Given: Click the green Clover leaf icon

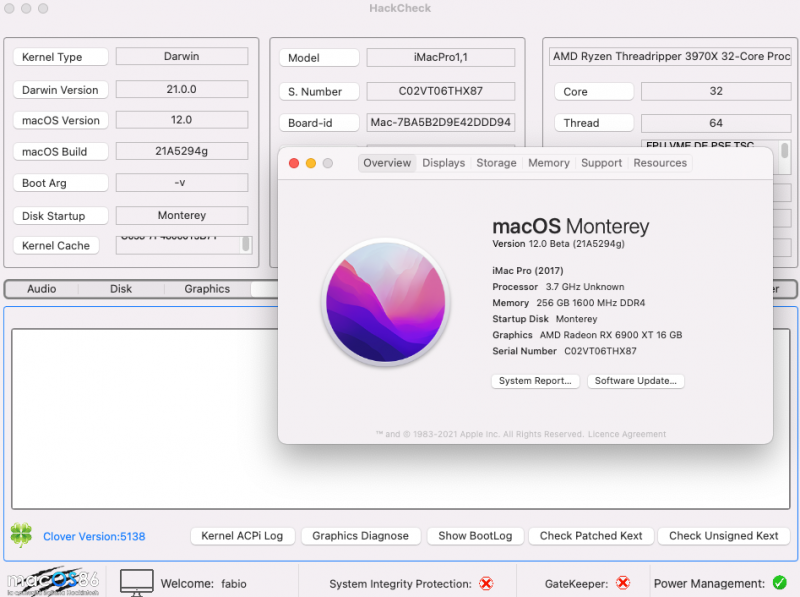Looking at the screenshot, I should (21, 535).
